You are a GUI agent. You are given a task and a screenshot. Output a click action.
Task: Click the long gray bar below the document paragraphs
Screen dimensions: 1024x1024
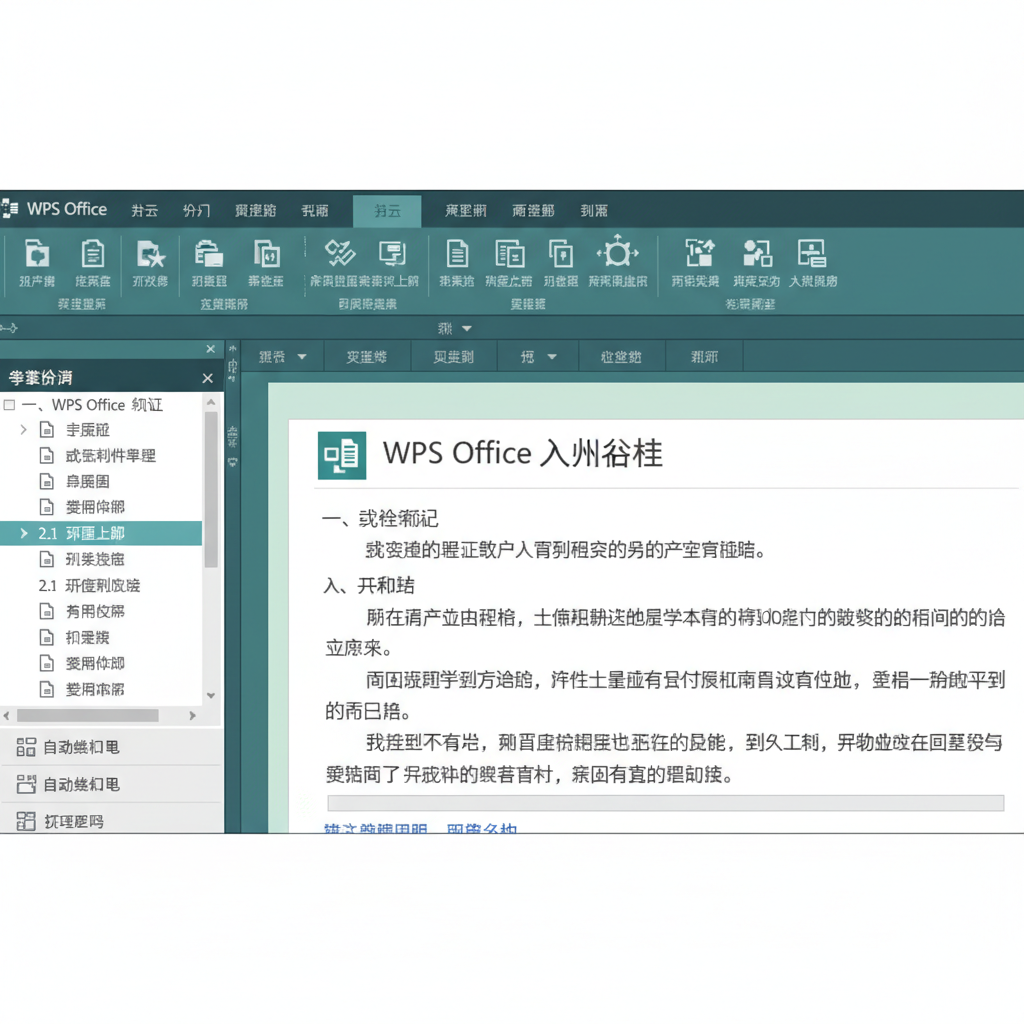click(665, 803)
